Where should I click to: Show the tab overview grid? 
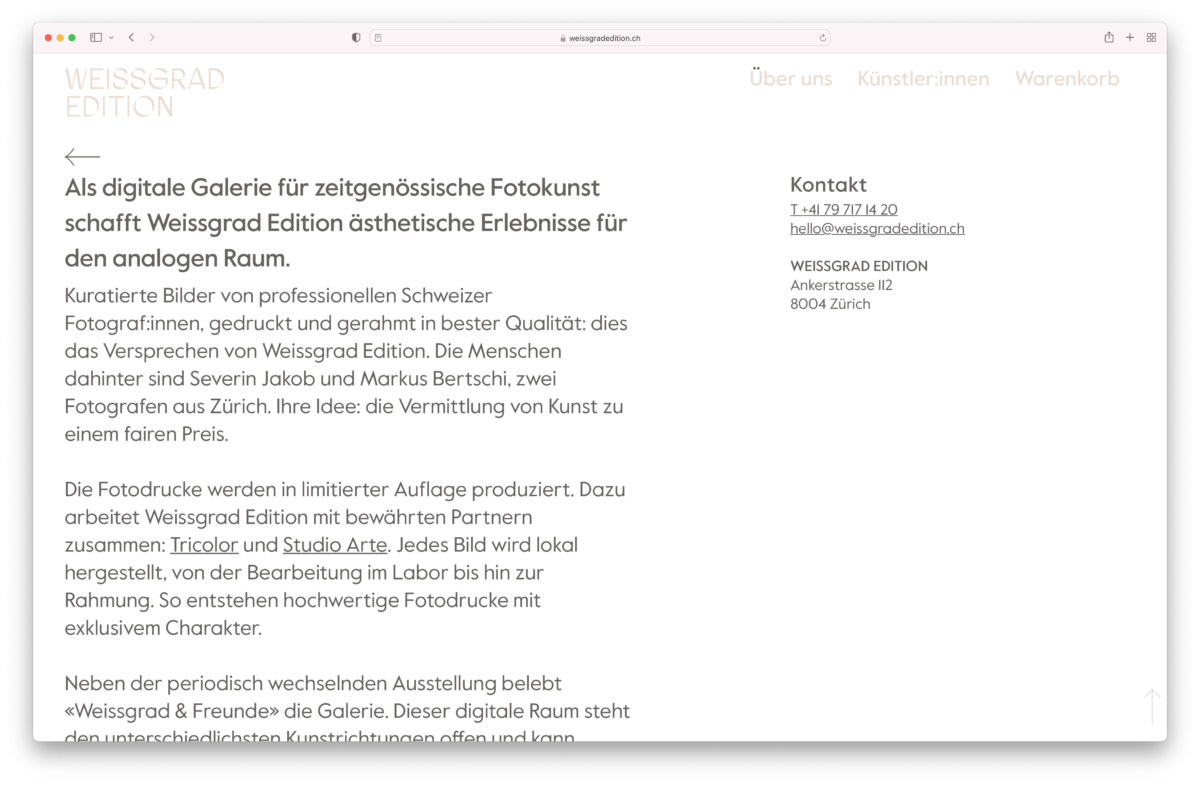click(1151, 38)
